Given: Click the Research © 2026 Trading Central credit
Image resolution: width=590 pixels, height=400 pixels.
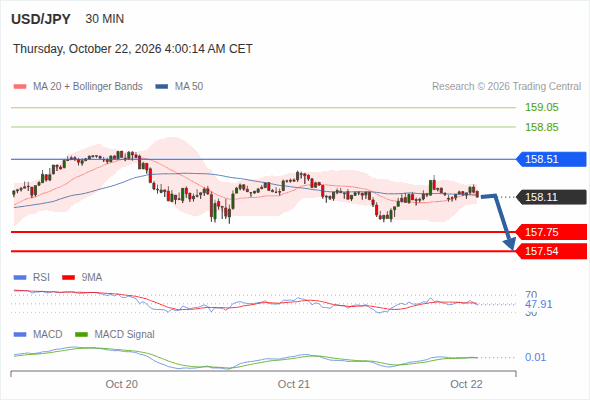Looking at the screenshot, I should click(506, 87).
